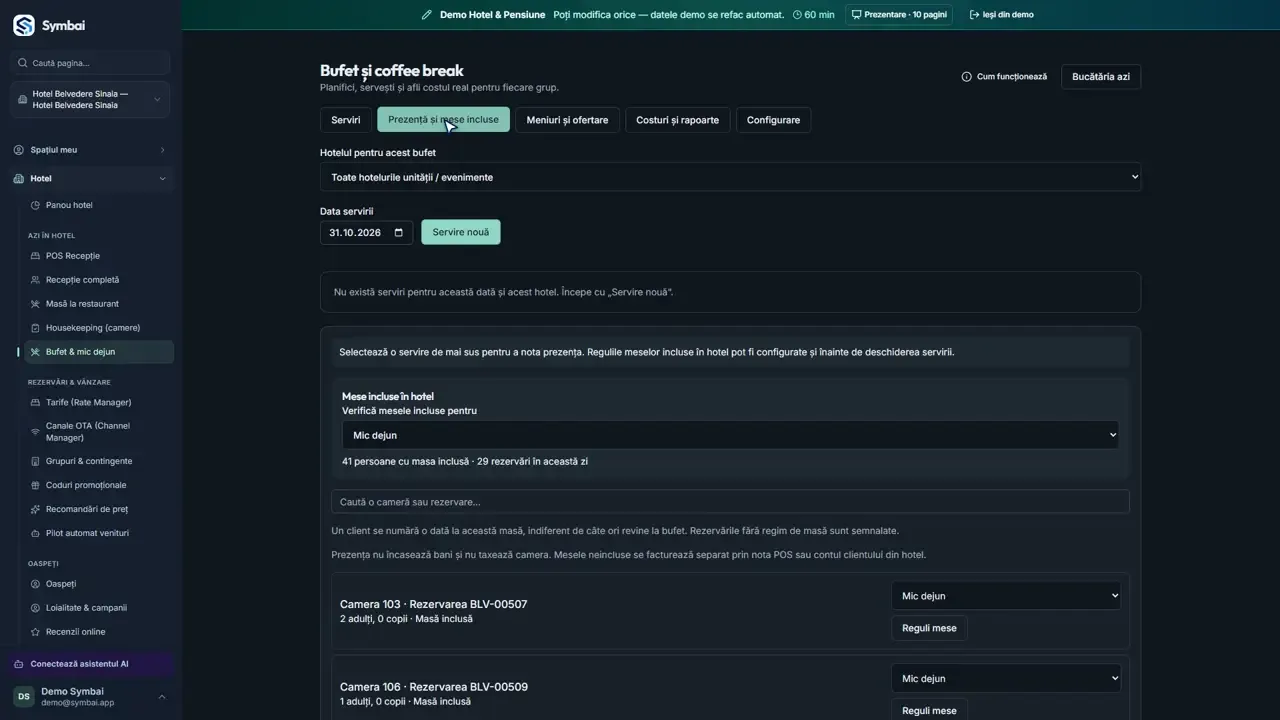The width and height of the screenshot is (1280, 720).
Task: Click the Recenzii online star icon
Action: click(36, 632)
